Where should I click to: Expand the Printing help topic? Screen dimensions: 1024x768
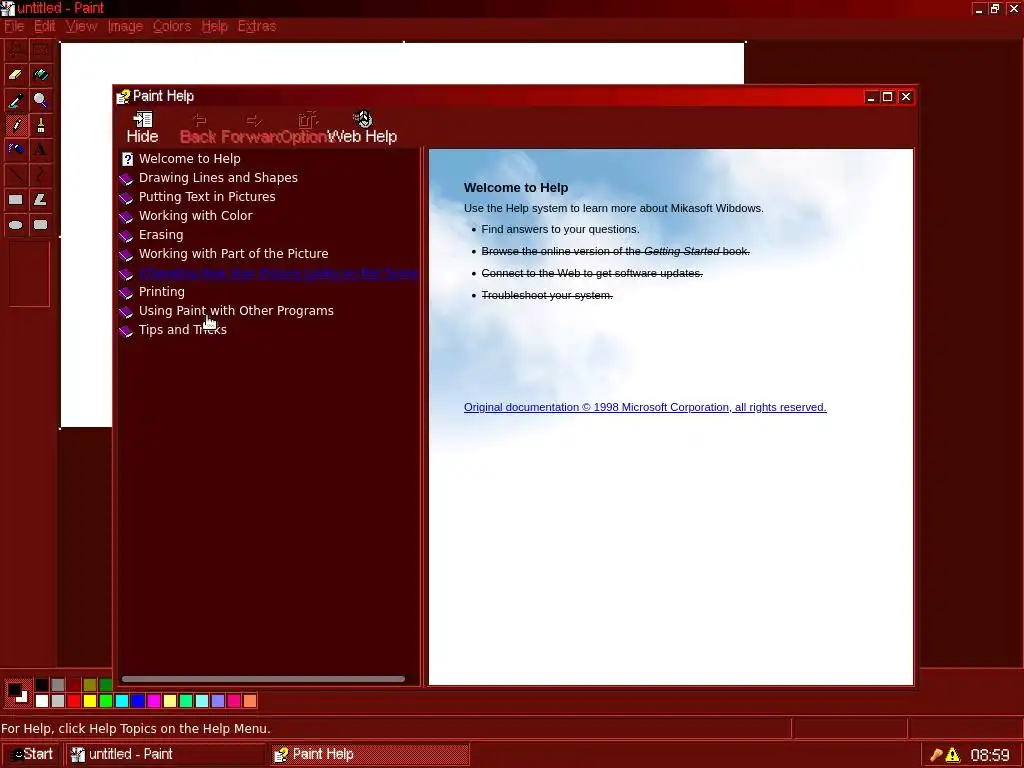coord(161,292)
